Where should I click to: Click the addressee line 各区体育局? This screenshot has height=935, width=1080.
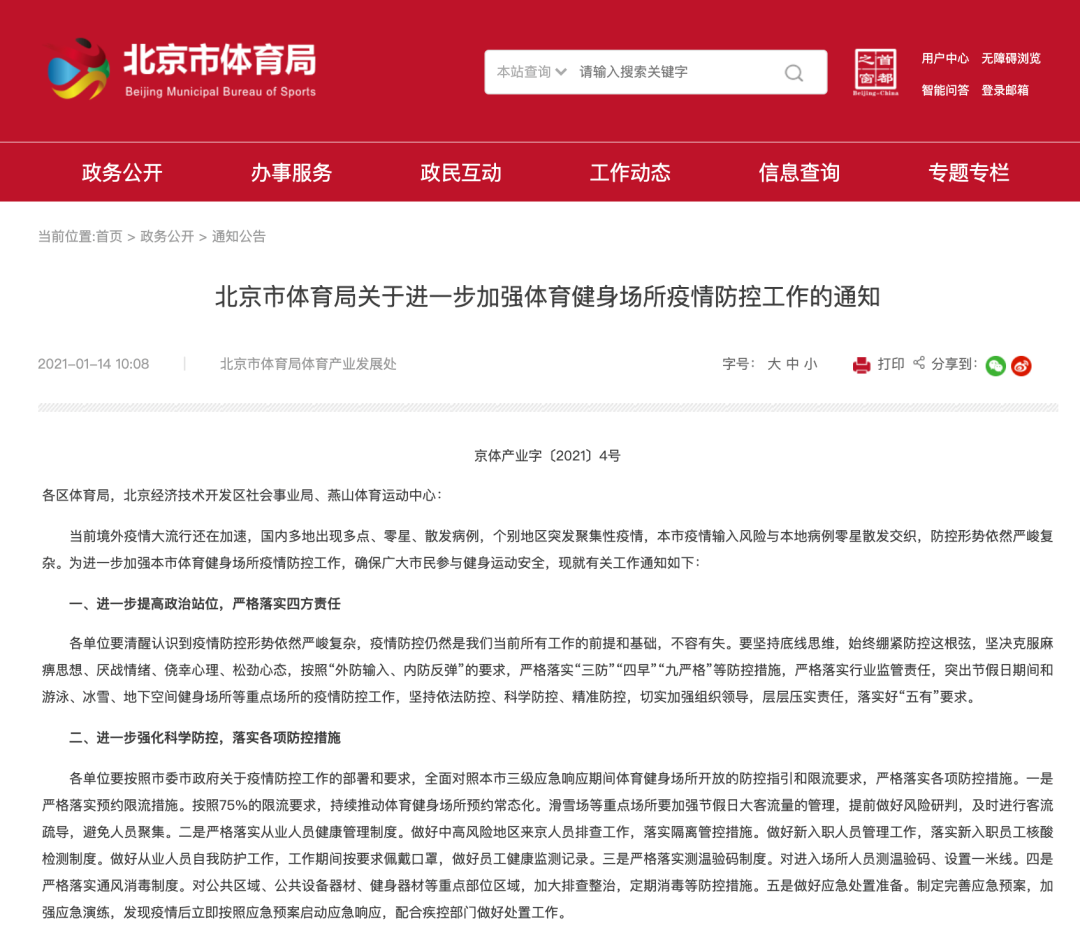[242, 495]
